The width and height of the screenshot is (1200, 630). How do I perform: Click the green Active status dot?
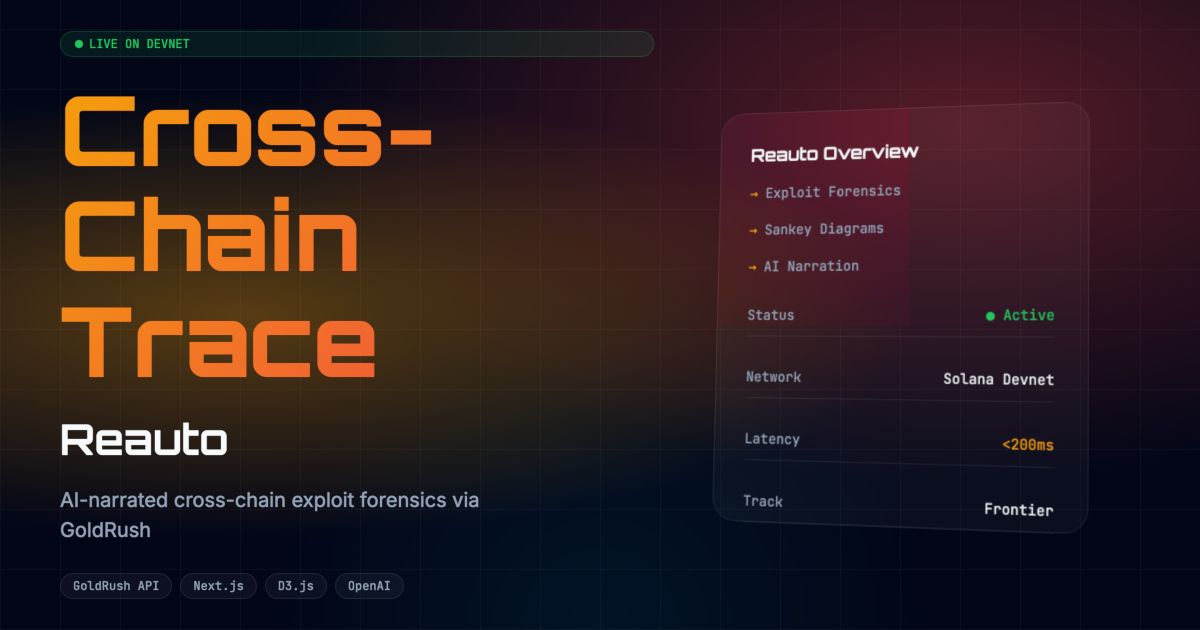[990, 316]
